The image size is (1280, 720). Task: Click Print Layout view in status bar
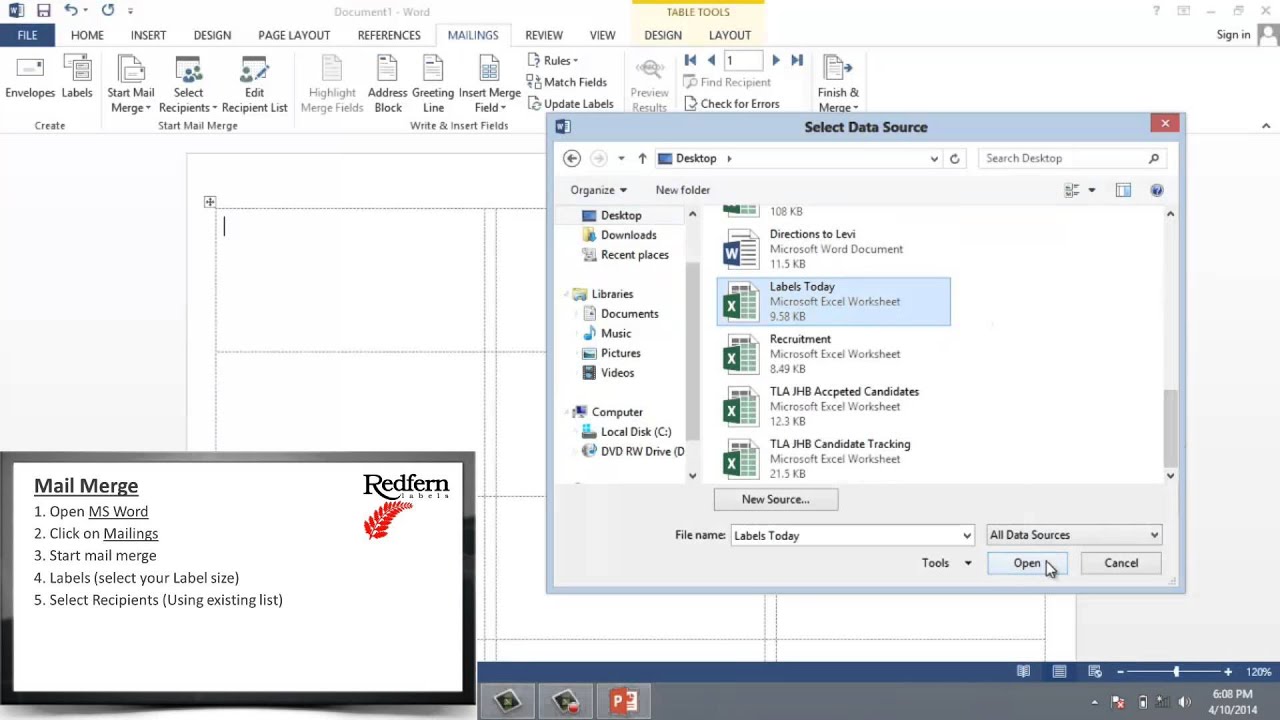[x=1059, y=672]
